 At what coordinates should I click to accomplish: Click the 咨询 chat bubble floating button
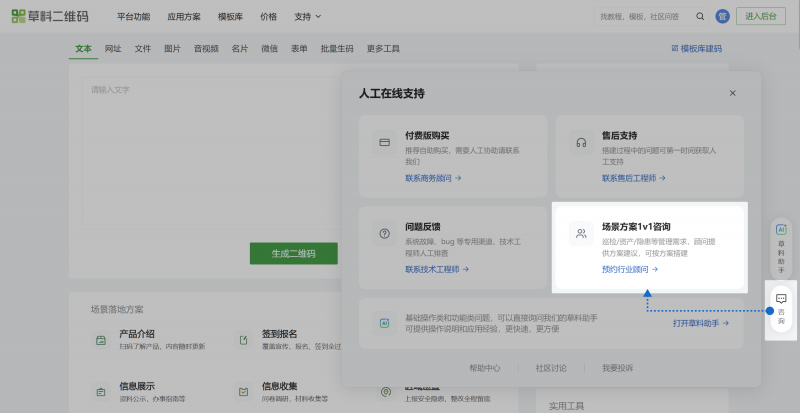point(781,310)
